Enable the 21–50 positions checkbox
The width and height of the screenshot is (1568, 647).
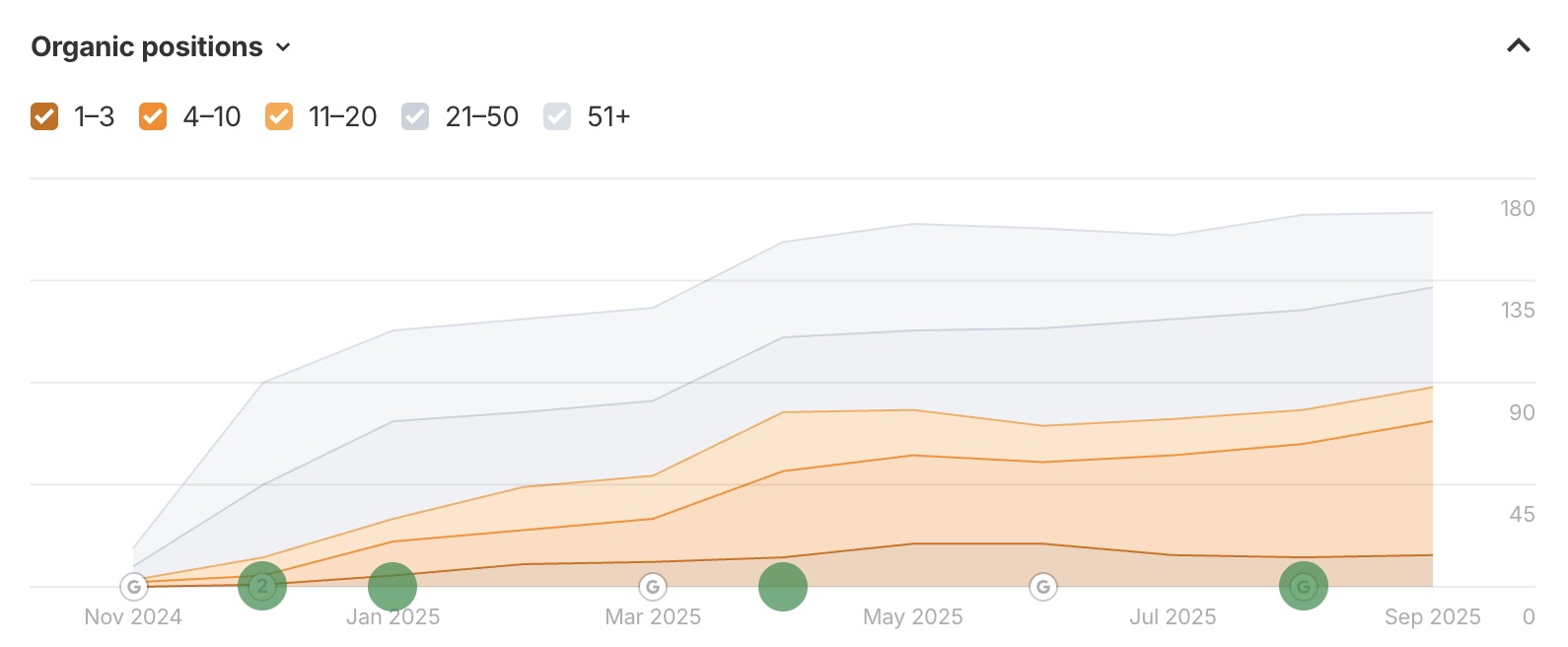click(414, 116)
